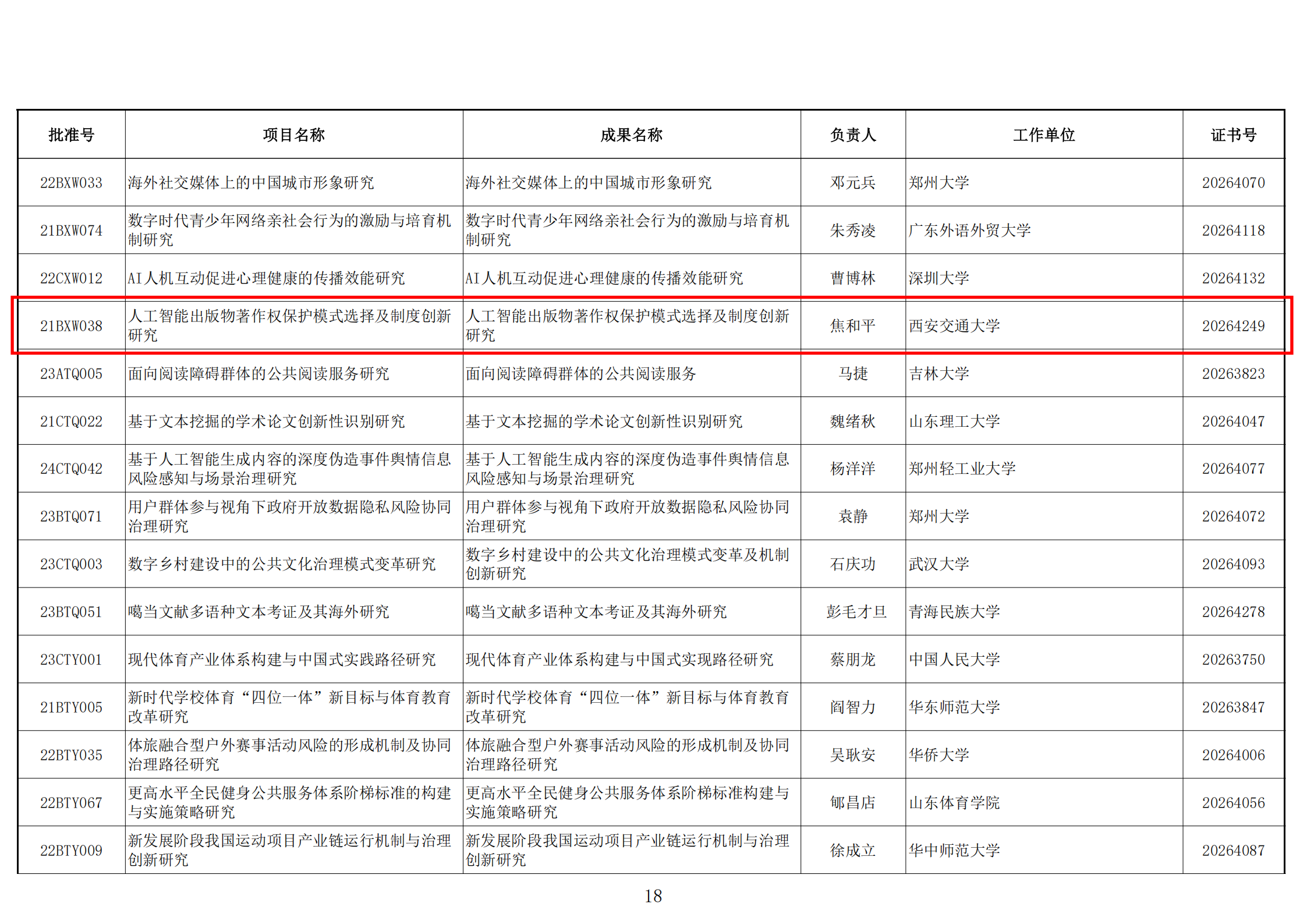Click the work unit 中国人民大学
Image resolution: width=1307 pixels, height=924 pixels.
(954, 660)
